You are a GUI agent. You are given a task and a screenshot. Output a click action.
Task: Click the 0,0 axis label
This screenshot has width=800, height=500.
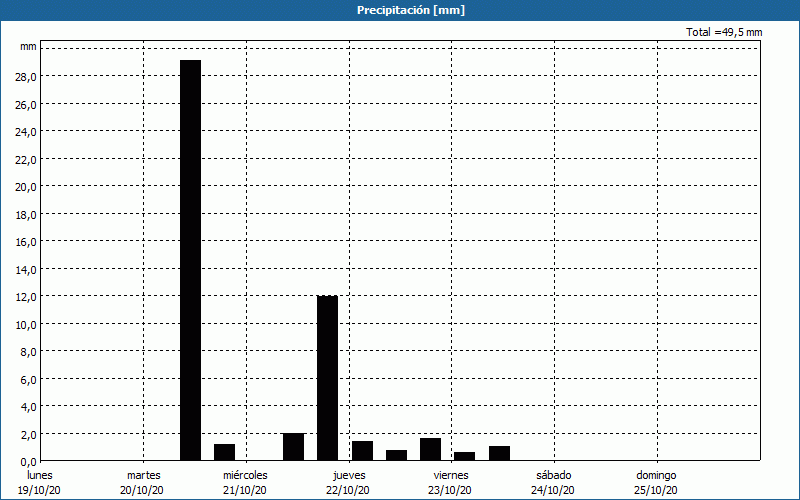click(29, 461)
